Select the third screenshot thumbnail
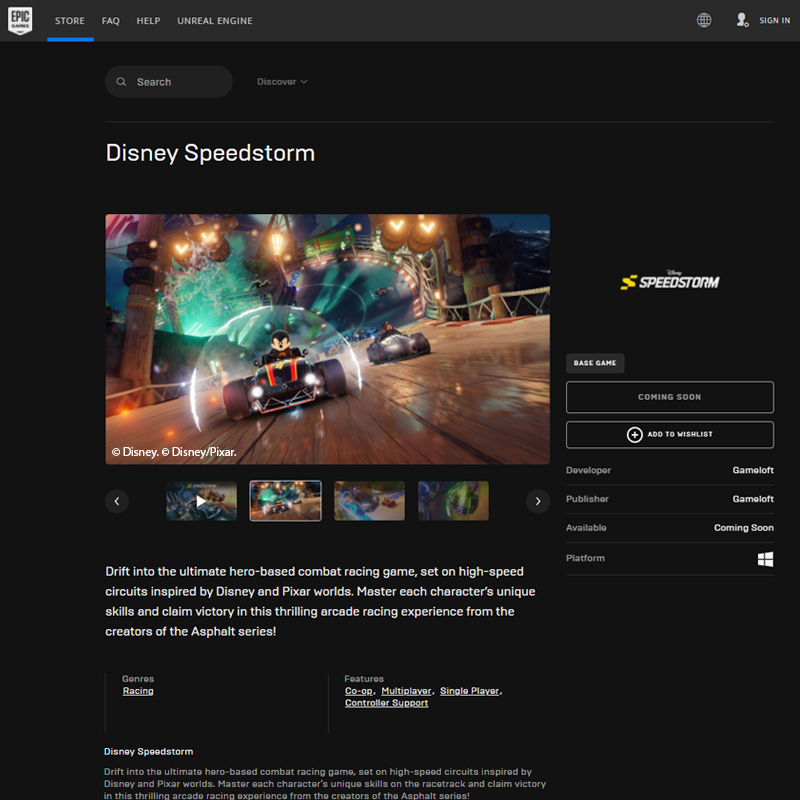The width and height of the screenshot is (800, 800). pyautogui.click(x=369, y=501)
